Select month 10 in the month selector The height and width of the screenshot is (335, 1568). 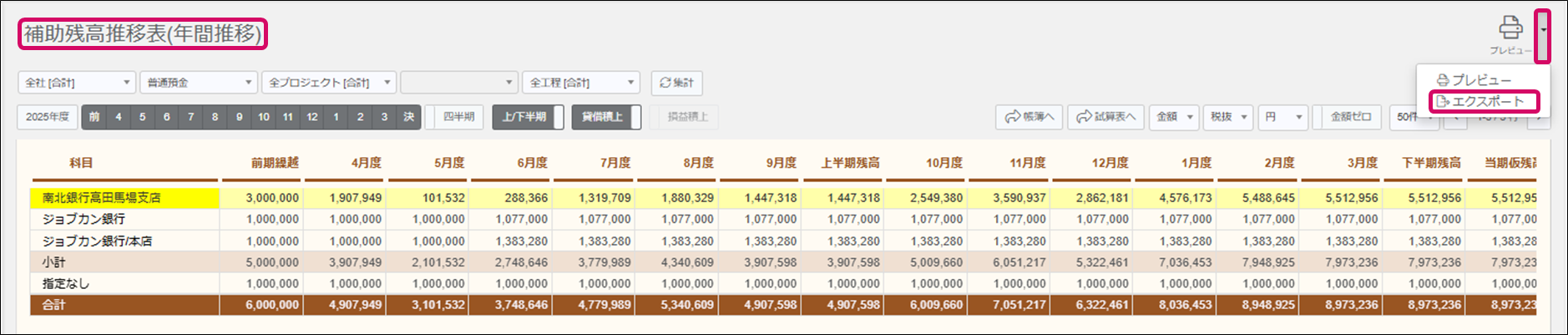264,117
